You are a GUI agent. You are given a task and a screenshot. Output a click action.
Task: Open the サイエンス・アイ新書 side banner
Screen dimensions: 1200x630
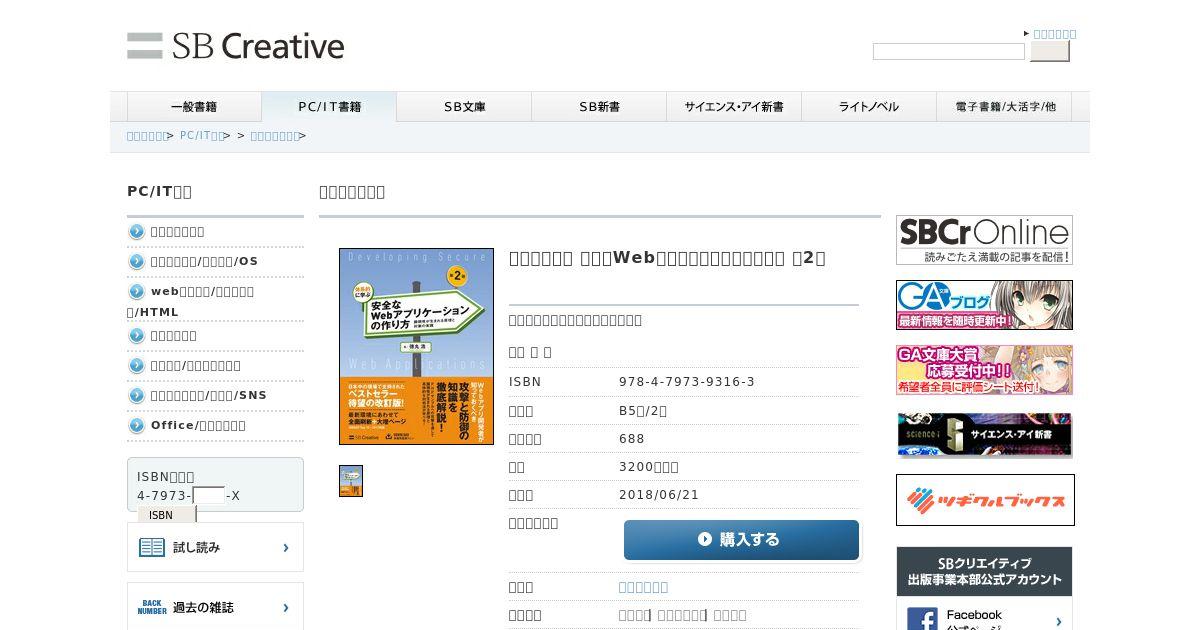click(x=984, y=435)
